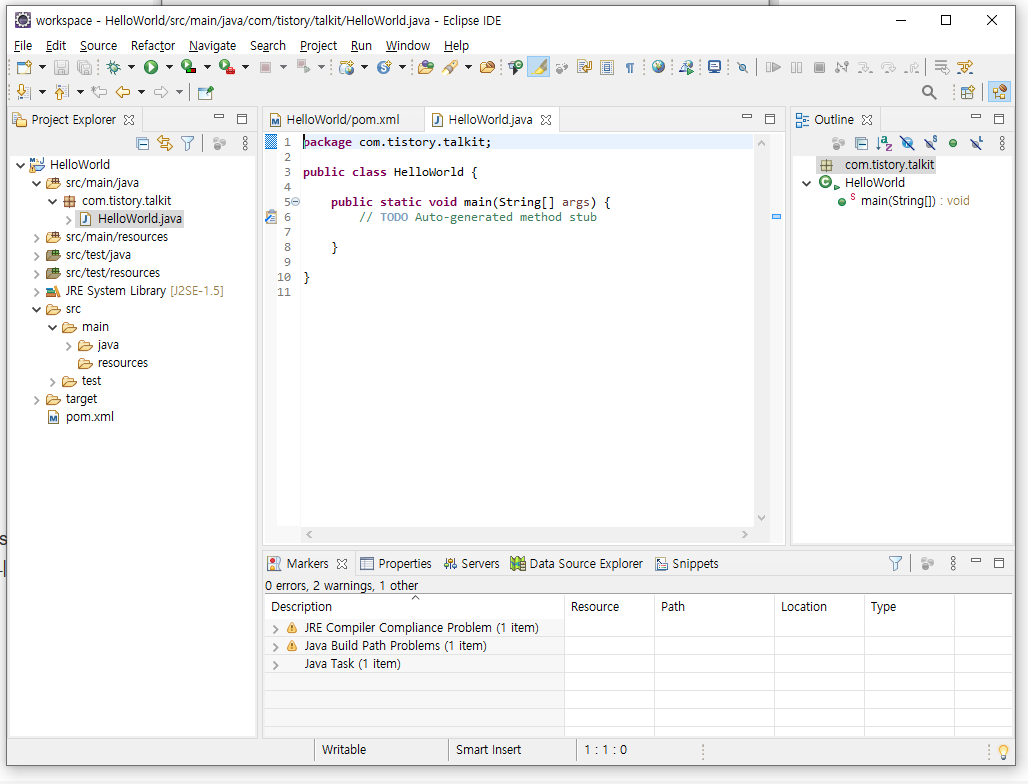Toggle Hide Static Members in Outline
Screen dimensions: 1028x784
tap(930, 143)
